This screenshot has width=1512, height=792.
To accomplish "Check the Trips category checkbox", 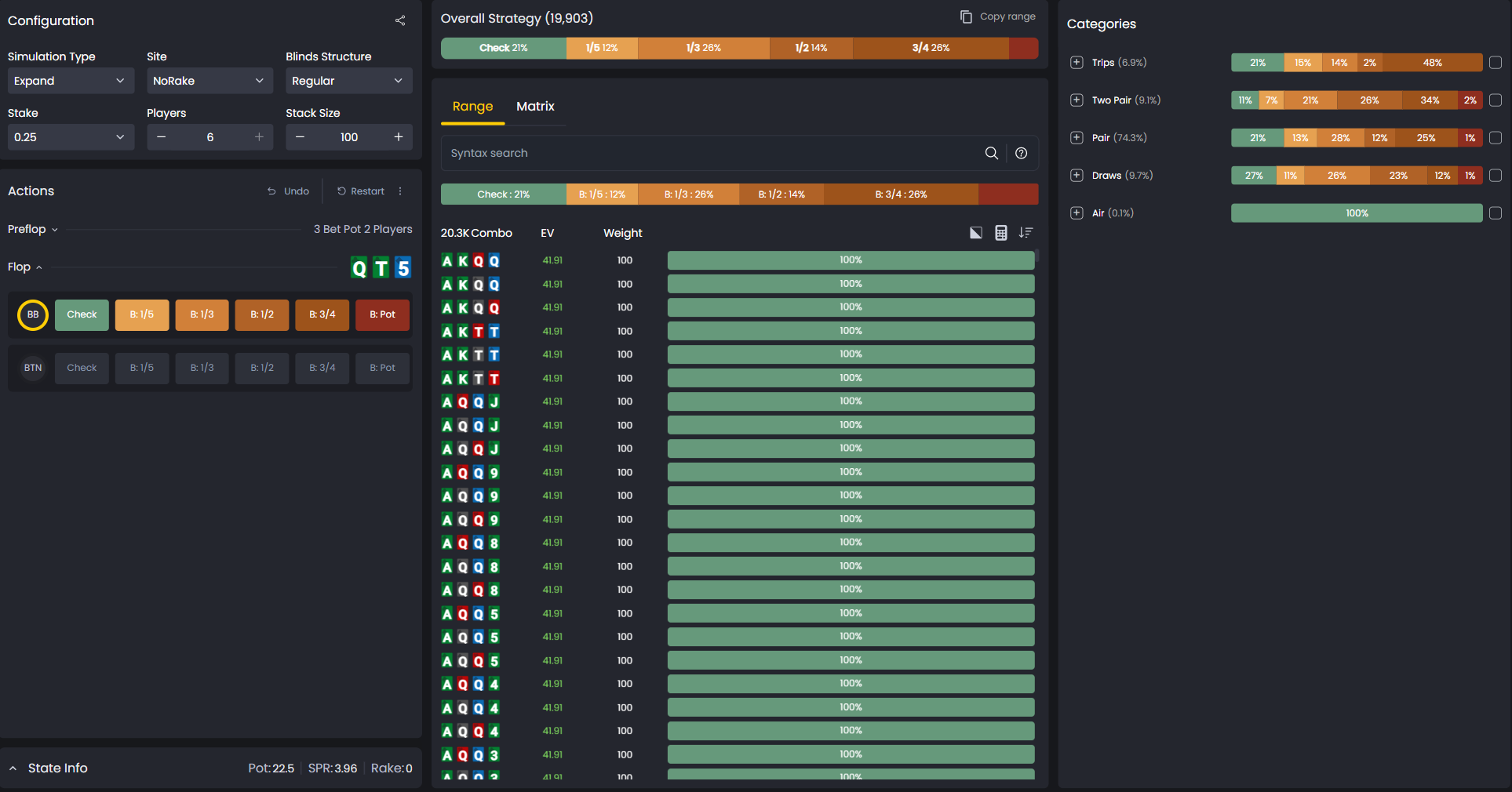I will click(1496, 63).
